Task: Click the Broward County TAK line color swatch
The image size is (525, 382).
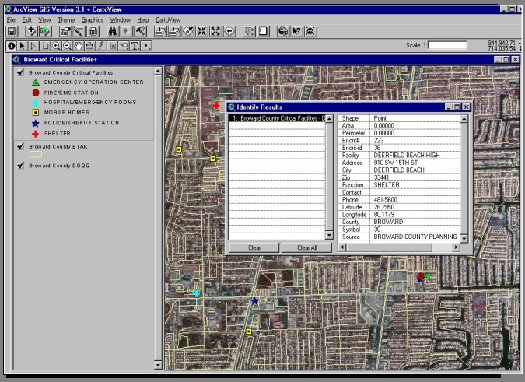Action: [x=35, y=155]
